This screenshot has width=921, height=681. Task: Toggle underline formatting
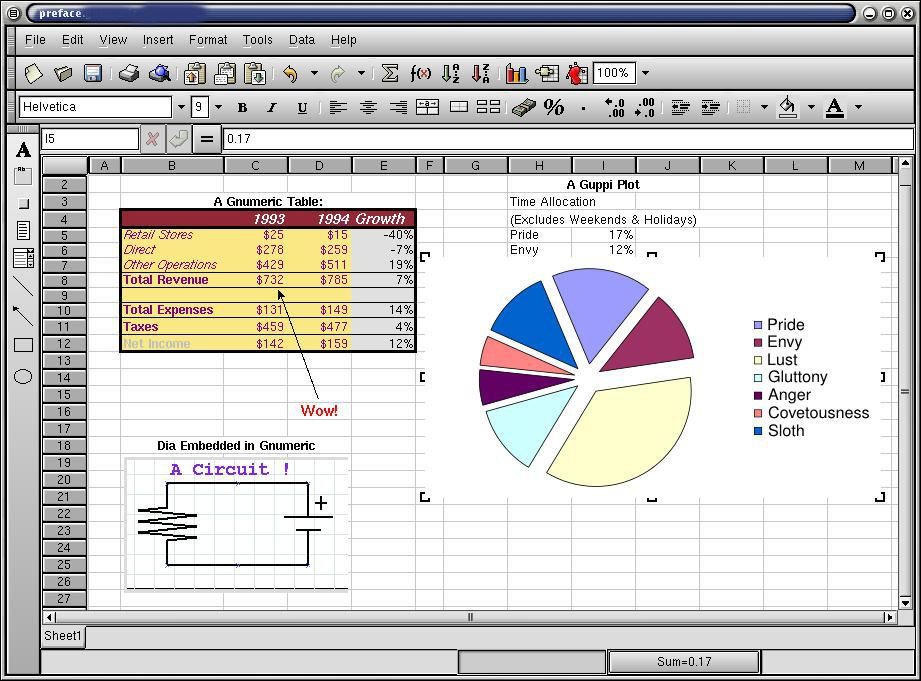[302, 108]
